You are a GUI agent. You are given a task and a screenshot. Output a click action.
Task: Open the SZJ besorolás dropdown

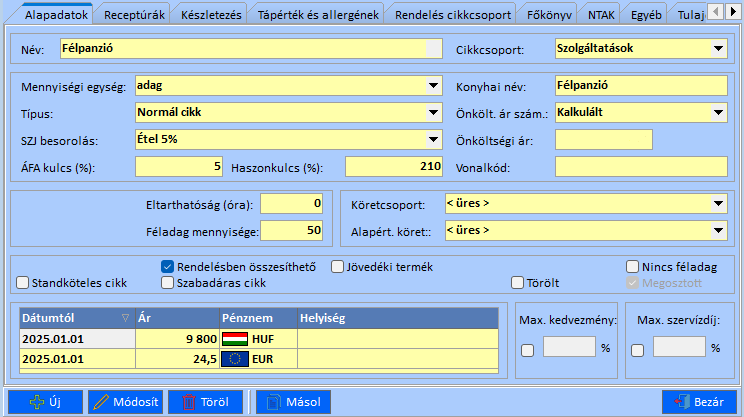click(x=433, y=140)
